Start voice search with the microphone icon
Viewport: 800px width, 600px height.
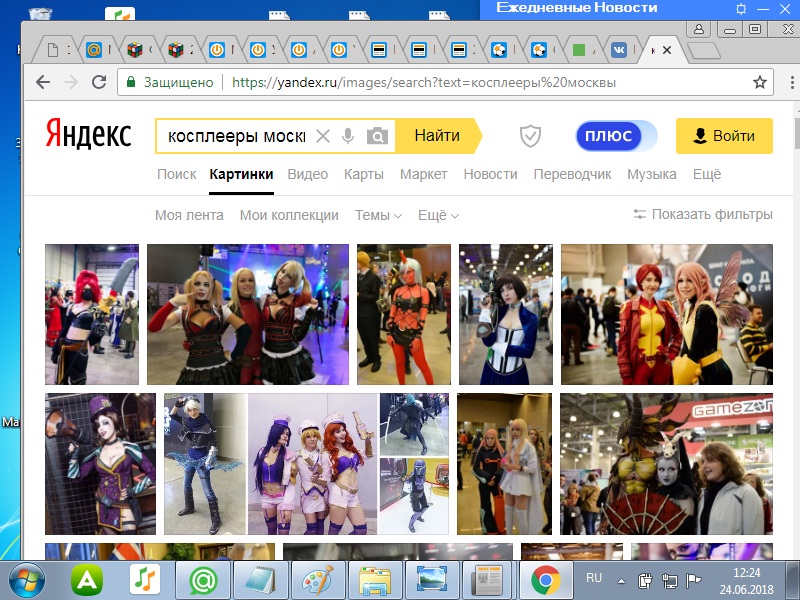(348, 136)
